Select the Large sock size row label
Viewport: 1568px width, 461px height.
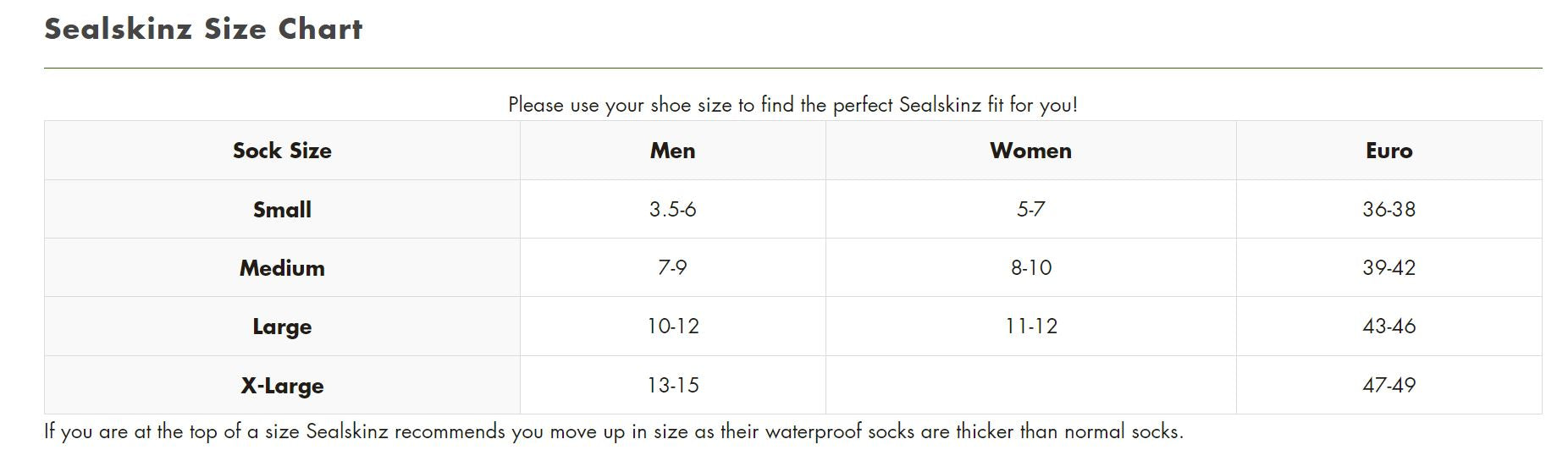pos(282,327)
